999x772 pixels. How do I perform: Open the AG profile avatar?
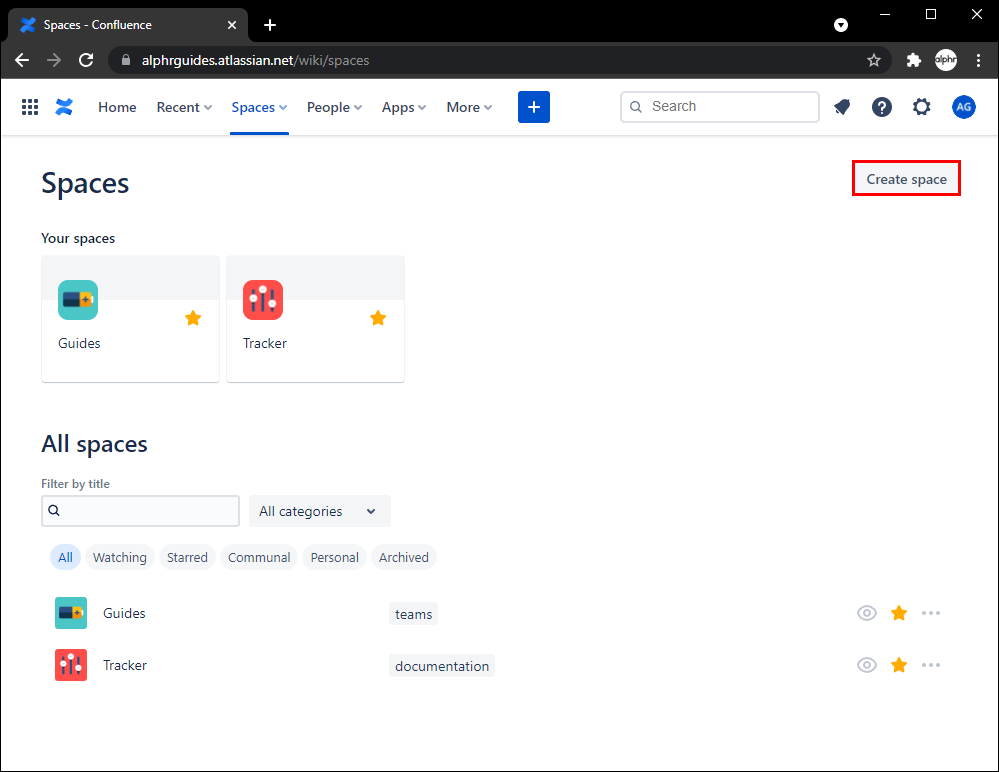pyautogui.click(x=963, y=107)
